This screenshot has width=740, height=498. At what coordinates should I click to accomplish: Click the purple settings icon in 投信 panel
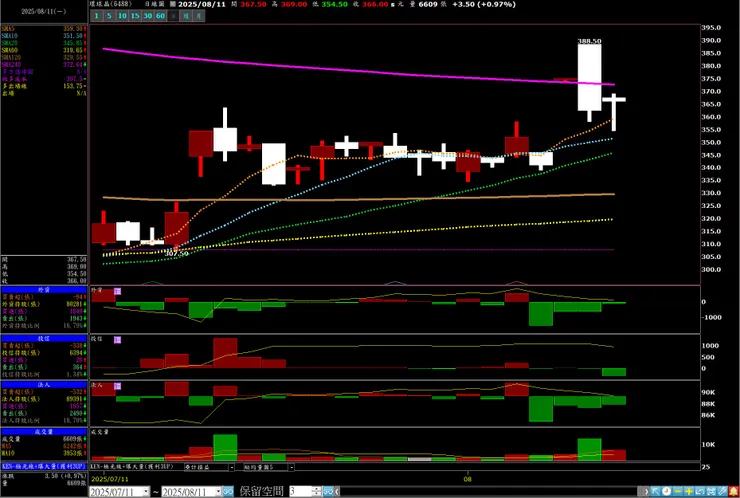118,340
